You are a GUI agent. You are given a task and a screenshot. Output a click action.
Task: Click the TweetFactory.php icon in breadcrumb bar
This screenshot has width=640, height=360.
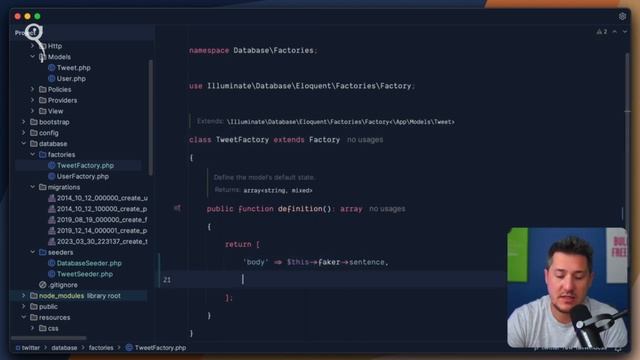[129, 348]
